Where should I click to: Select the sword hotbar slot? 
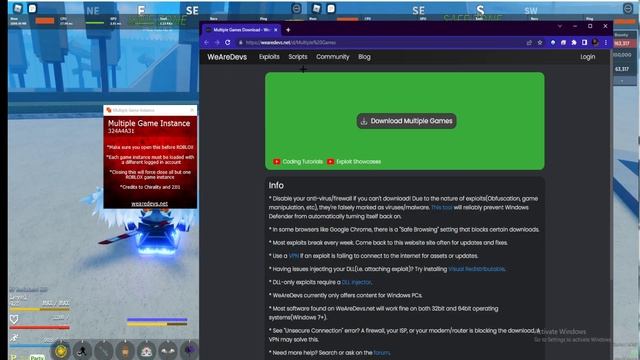coord(104,351)
